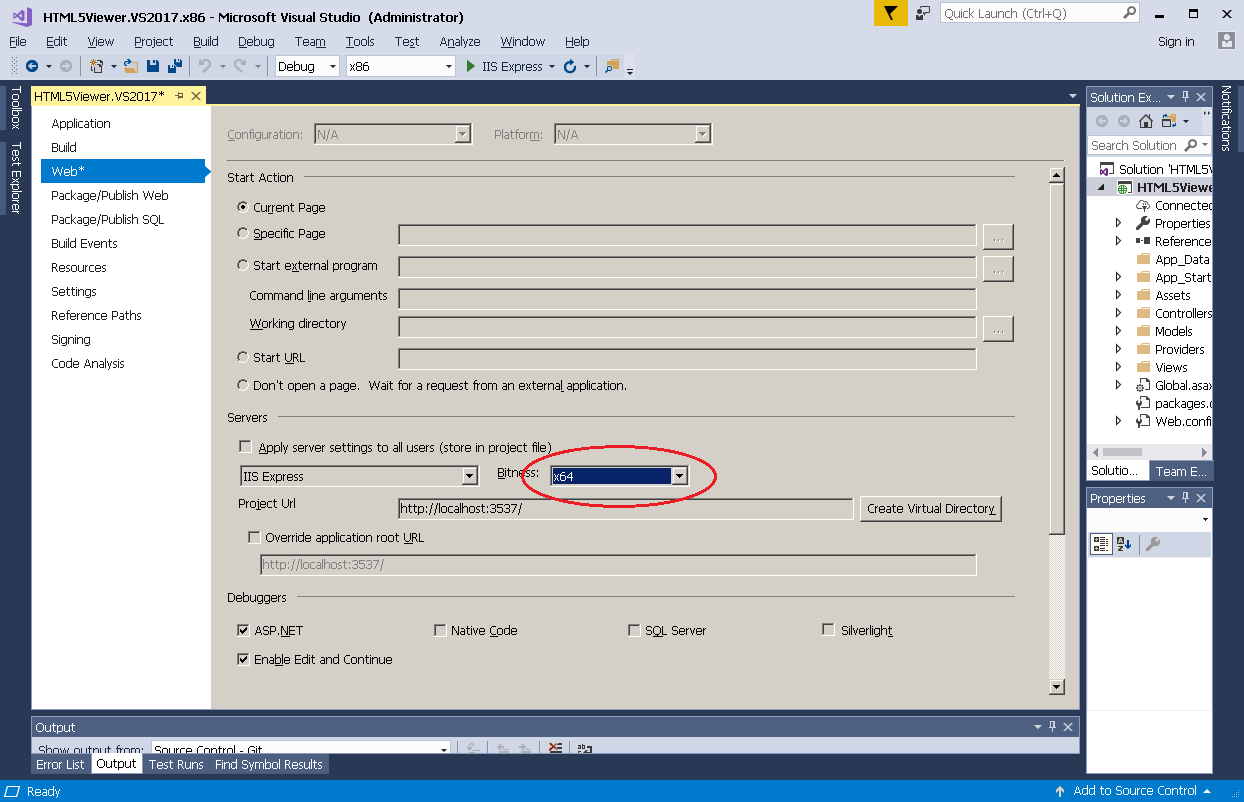Image resolution: width=1244 pixels, height=802 pixels.
Task: Open the Analyze menu
Action: click(x=460, y=41)
